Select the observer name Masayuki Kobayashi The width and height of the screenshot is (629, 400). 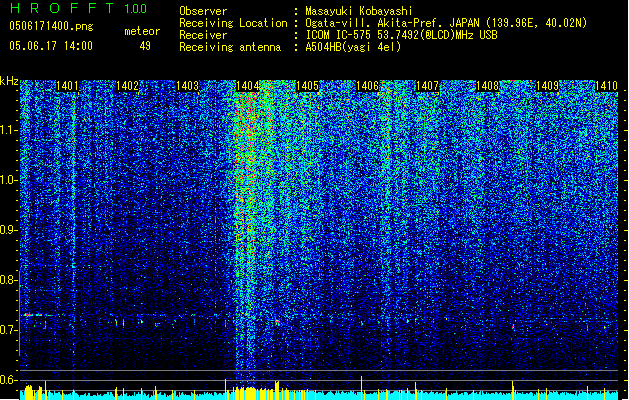pyautogui.click(x=359, y=11)
